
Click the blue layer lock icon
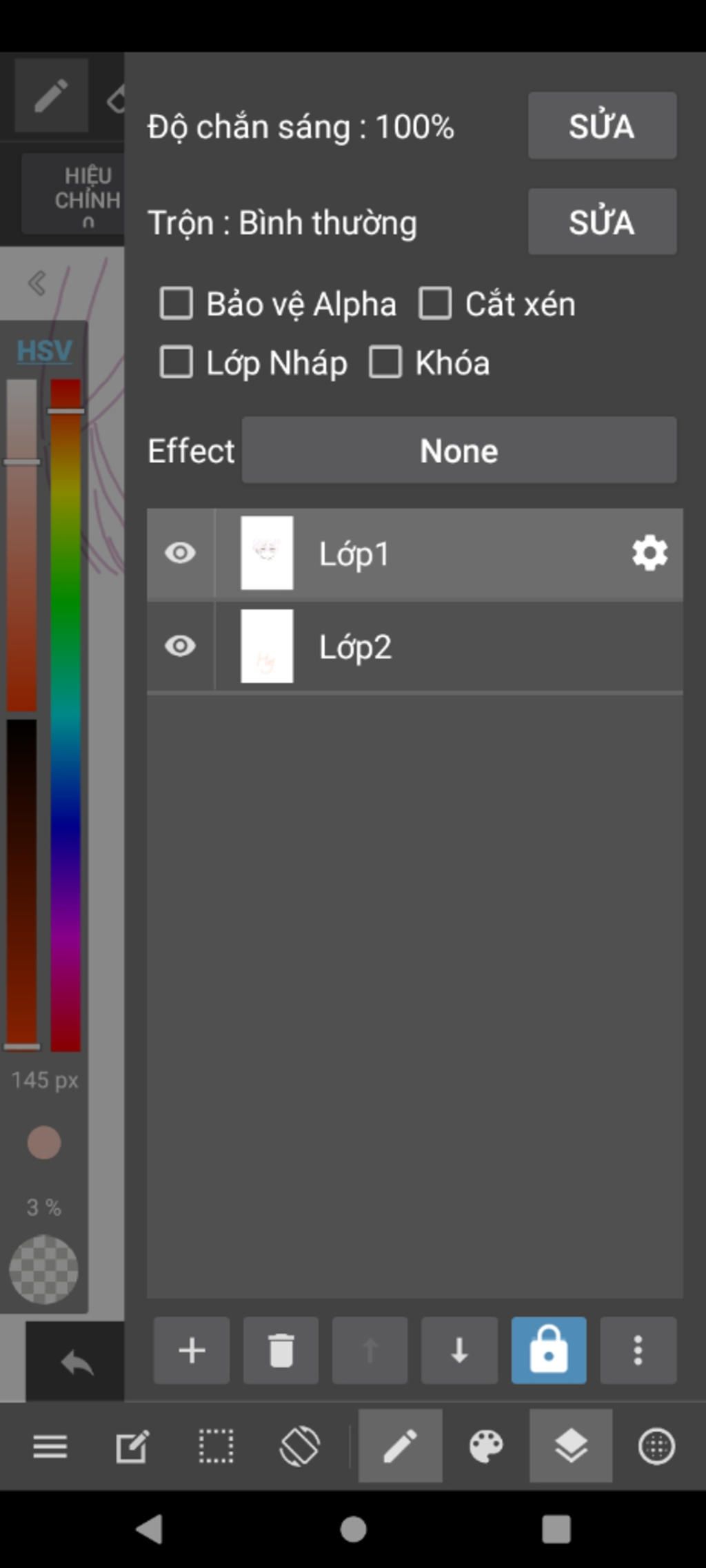549,1351
